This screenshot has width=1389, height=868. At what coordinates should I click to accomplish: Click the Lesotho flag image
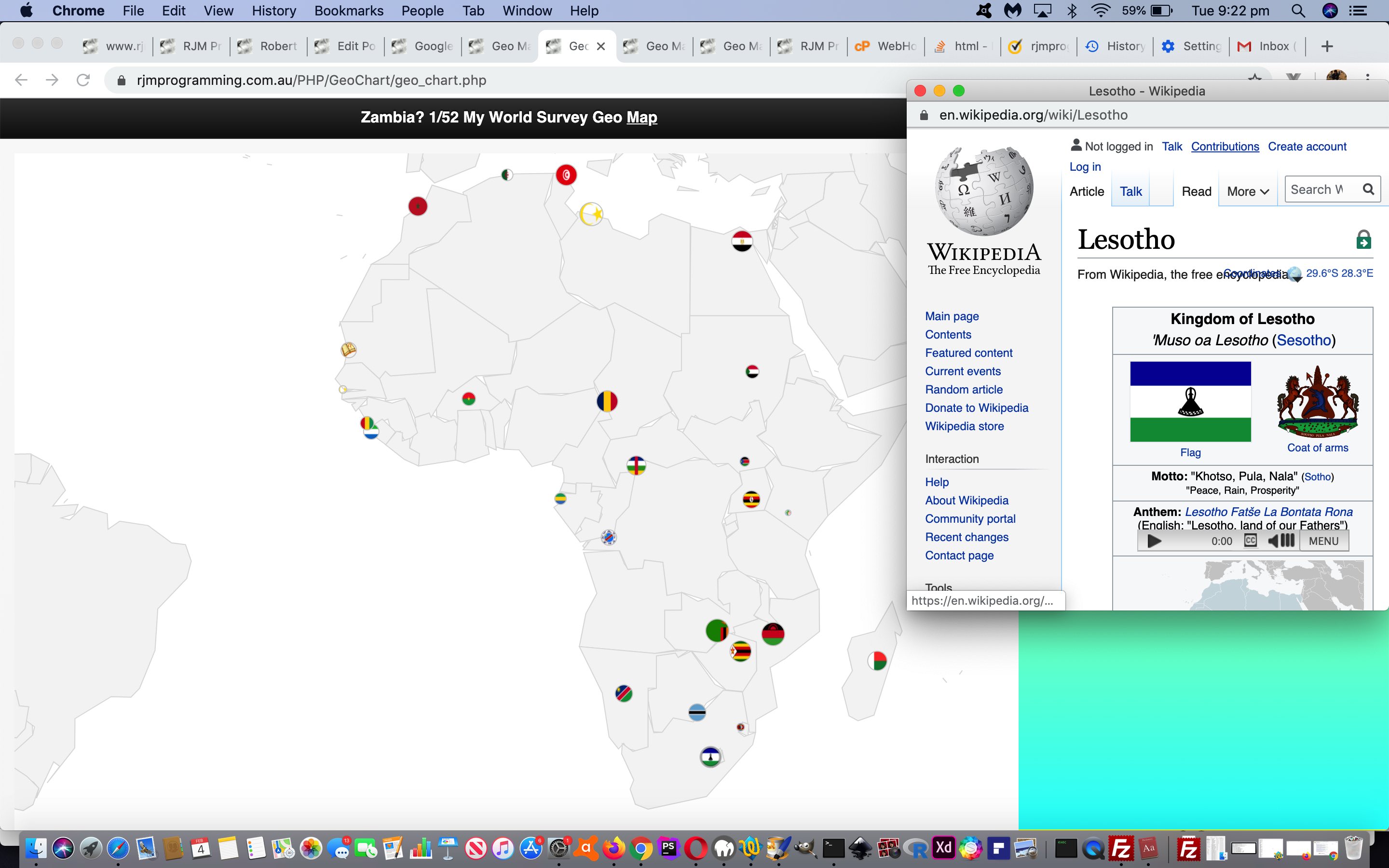click(1190, 400)
